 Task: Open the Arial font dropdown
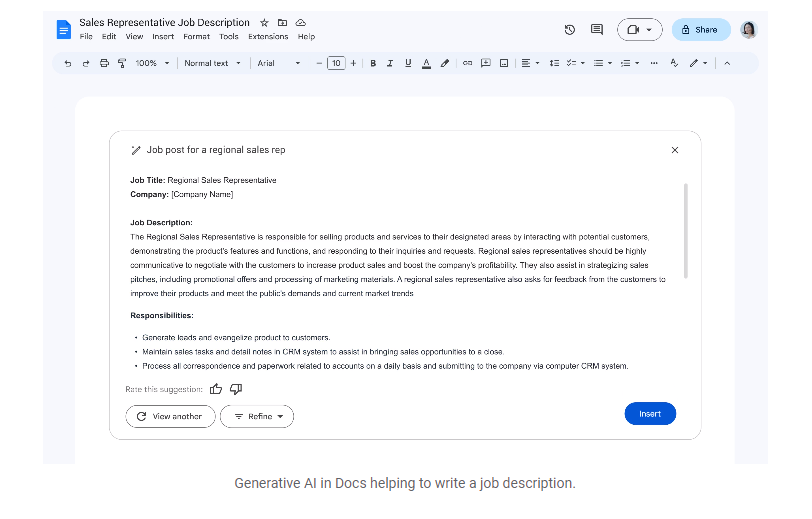[278, 63]
